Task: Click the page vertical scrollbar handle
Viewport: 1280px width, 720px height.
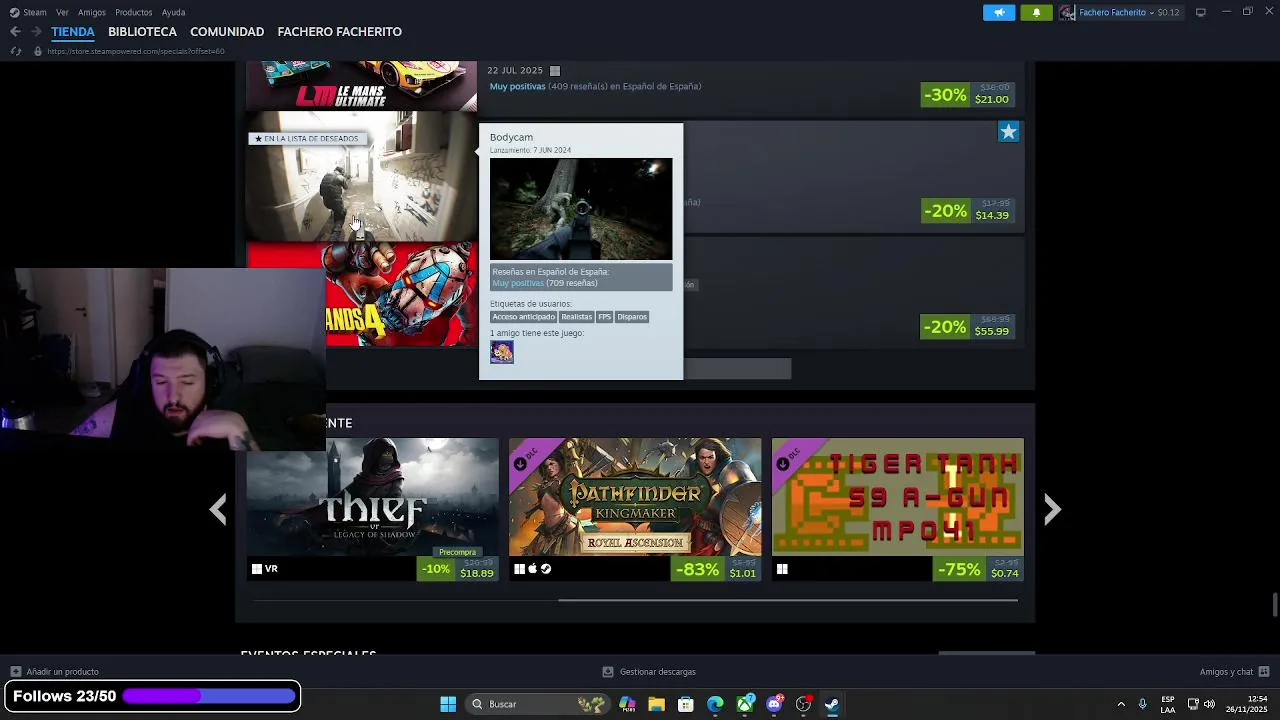Action: pos(1275,605)
